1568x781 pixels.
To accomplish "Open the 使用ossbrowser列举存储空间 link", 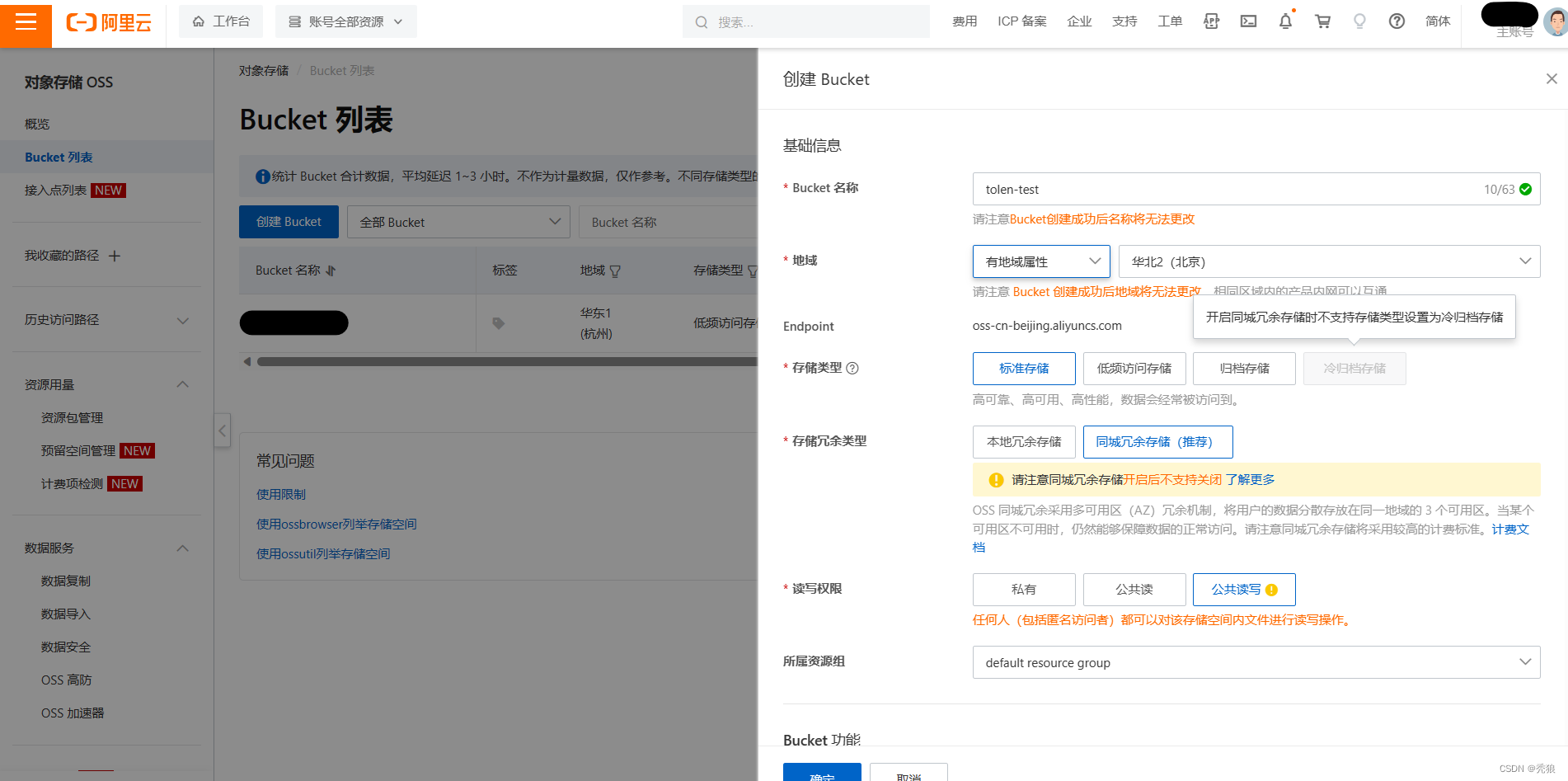I will (336, 525).
